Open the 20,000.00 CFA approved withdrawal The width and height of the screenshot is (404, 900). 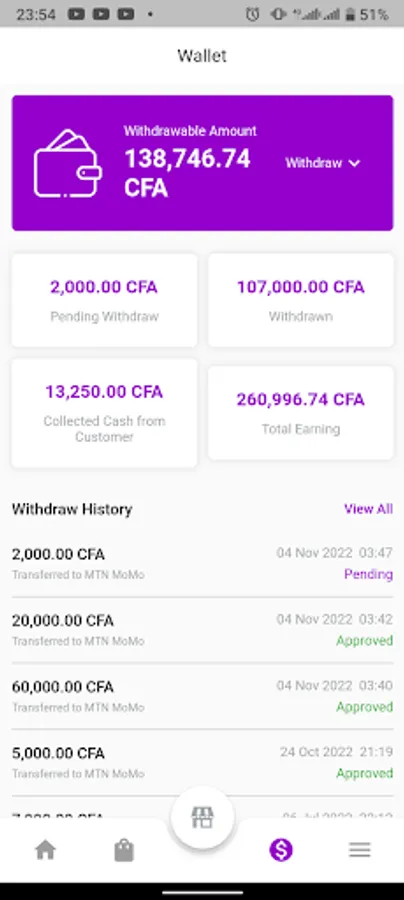[x=202, y=630]
